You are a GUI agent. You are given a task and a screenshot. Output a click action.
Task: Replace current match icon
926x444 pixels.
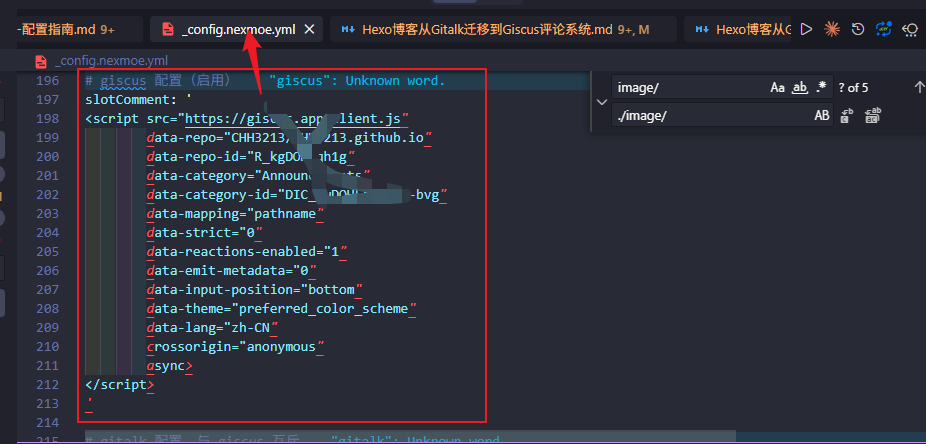[x=849, y=115]
